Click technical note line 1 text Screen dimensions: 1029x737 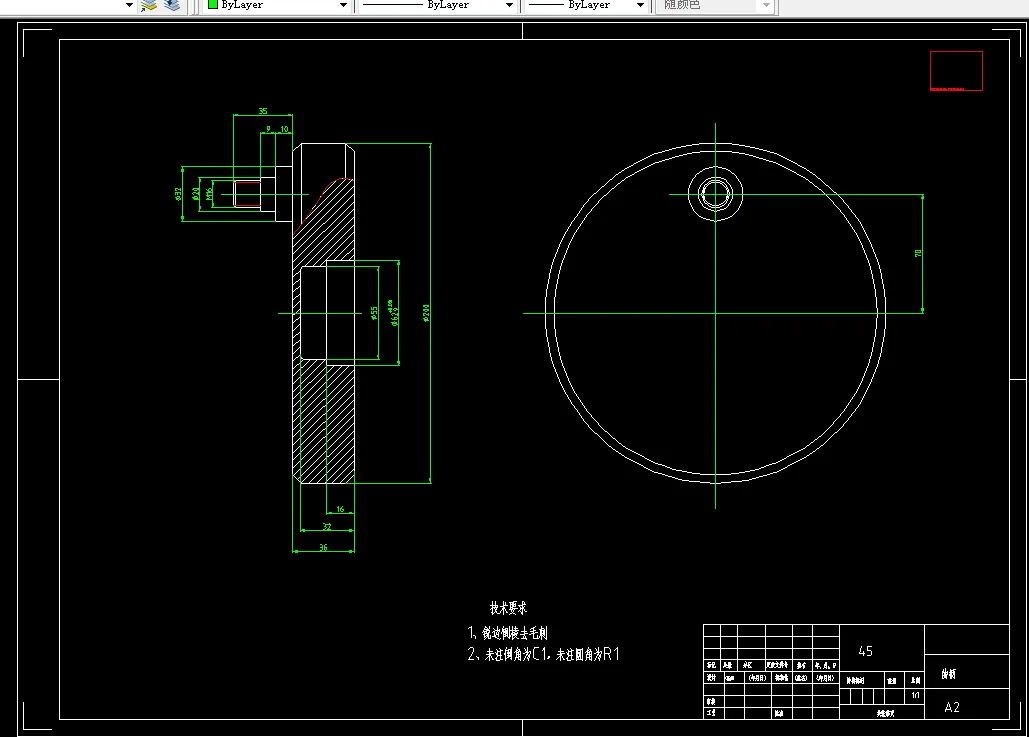click(x=507, y=633)
